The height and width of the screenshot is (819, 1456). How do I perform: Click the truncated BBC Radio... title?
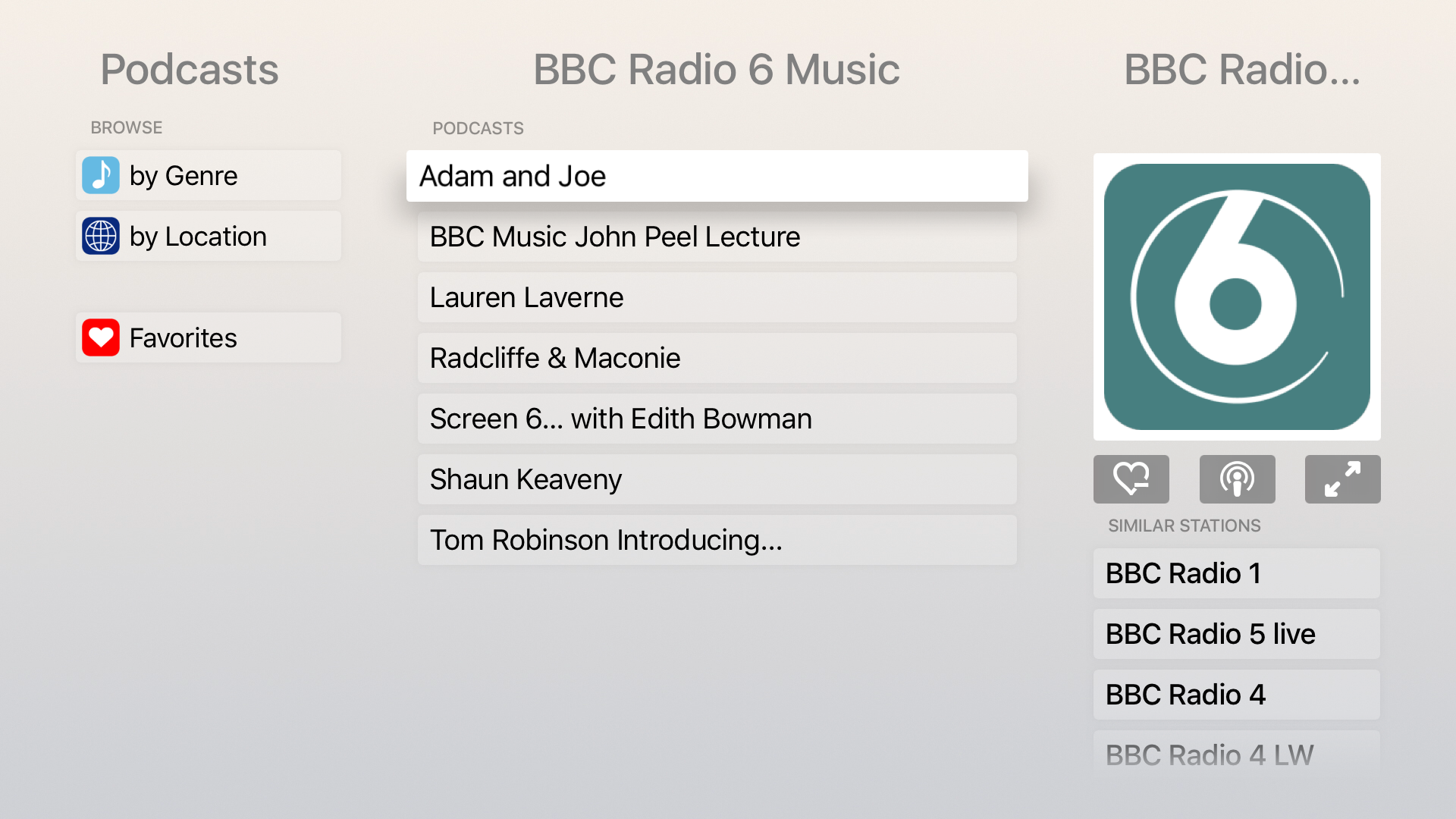[1242, 70]
